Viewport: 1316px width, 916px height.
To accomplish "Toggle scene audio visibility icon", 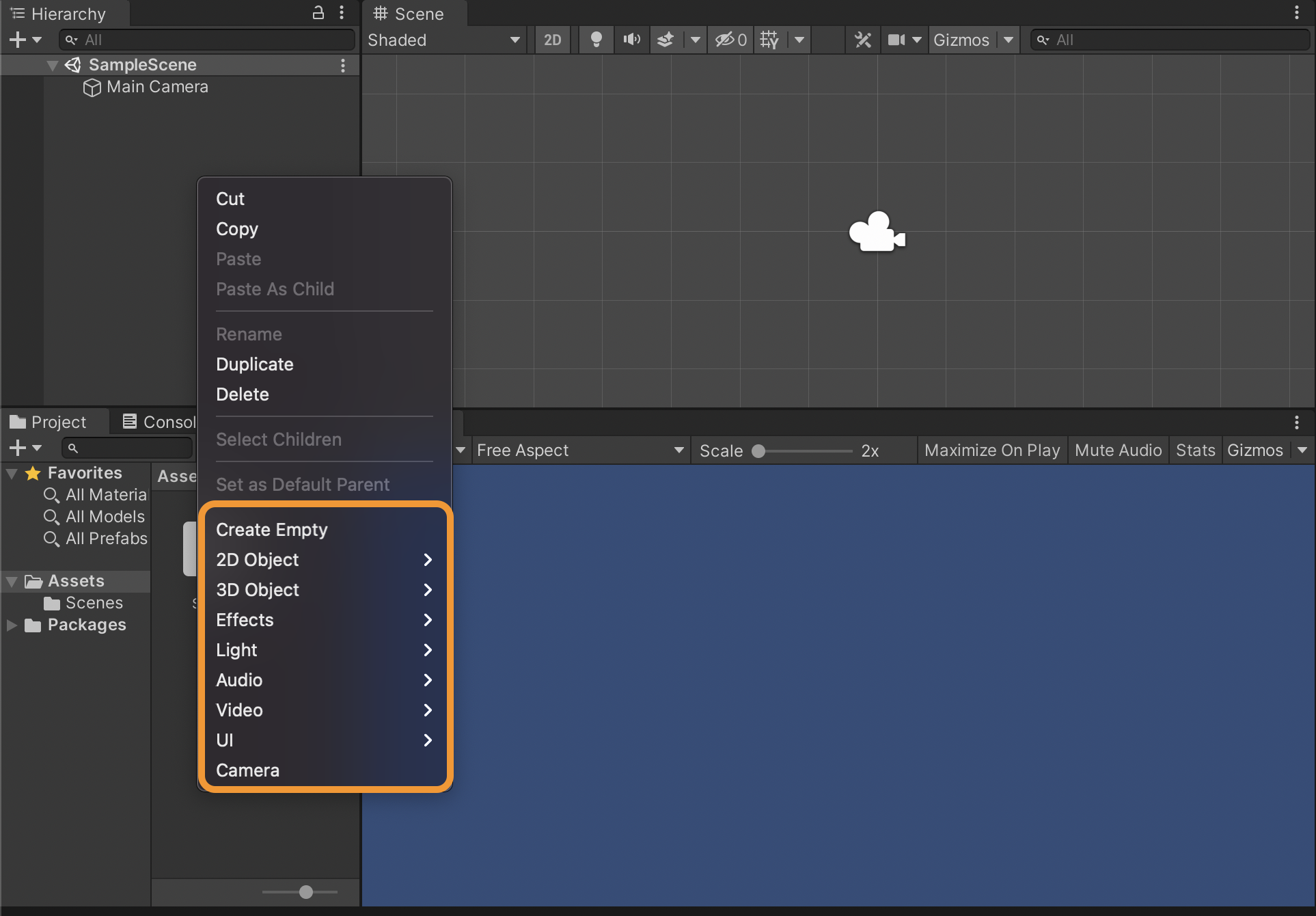I will click(x=631, y=40).
